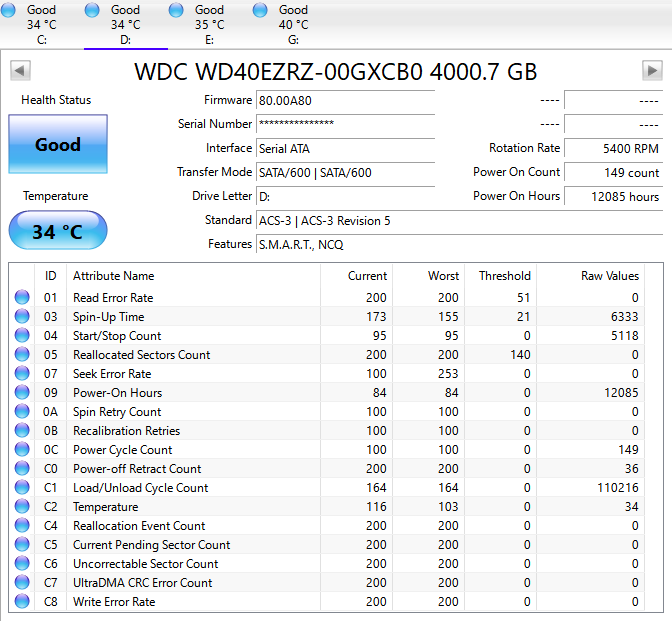This screenshot has width=672, height=621.
Task: Click status orb of Reallocation Event Count row
Action: pyautogui.click(x=22, y=525)
